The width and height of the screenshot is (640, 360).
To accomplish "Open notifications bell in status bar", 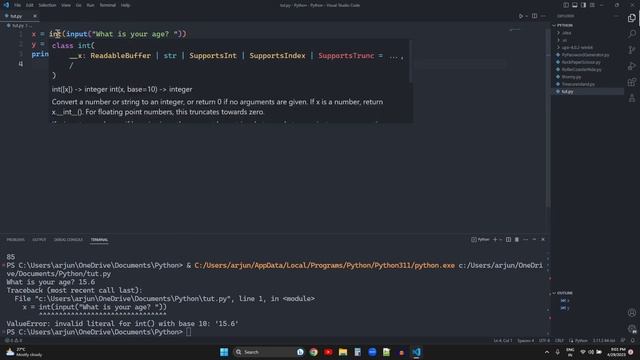I will click(x=632, y=340).
